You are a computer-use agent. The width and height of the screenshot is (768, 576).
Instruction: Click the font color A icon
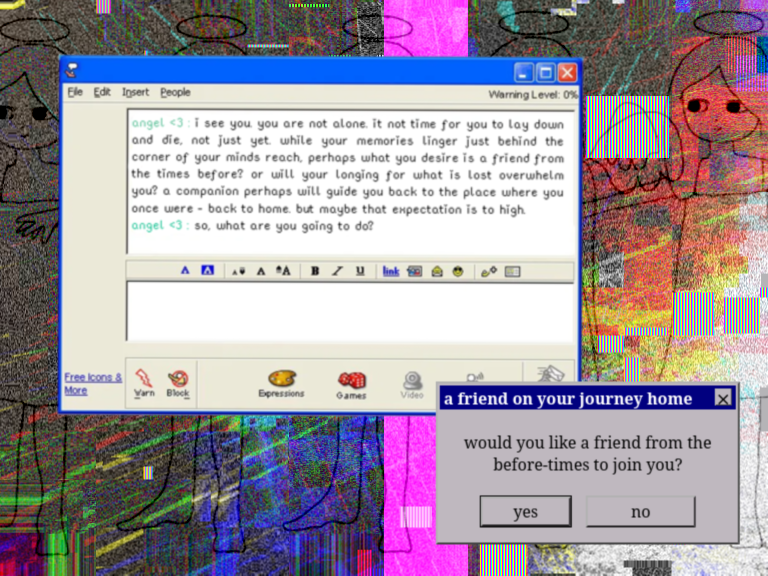pos(185,271)
